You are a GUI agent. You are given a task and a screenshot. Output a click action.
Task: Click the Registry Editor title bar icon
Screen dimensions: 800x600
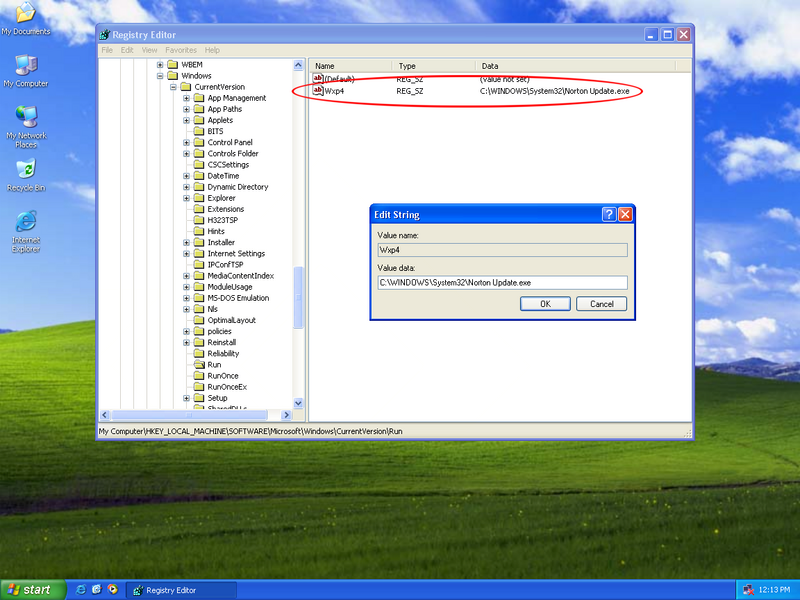coord(105,35)
